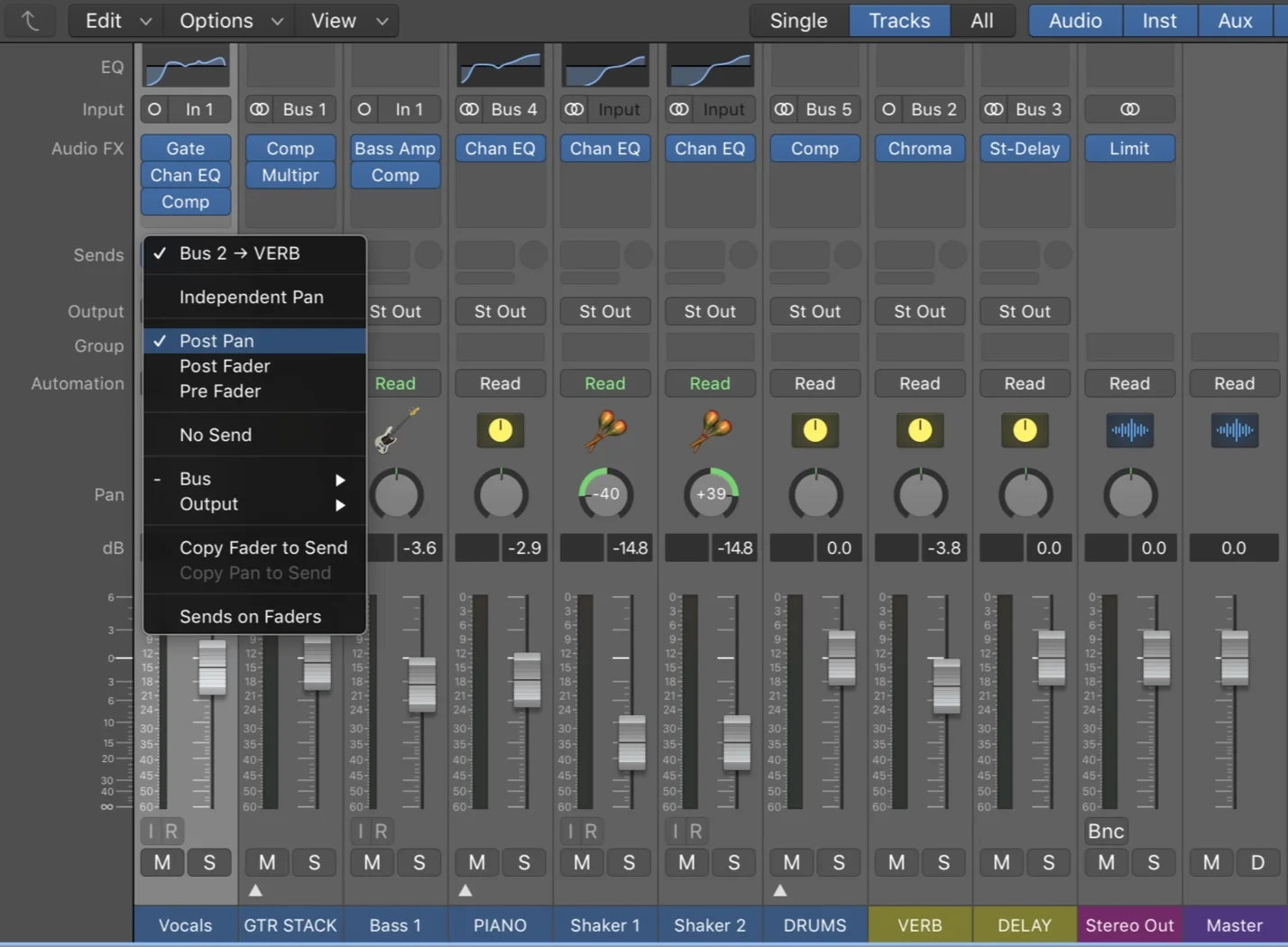Click the DELAY yellow knob track icon
Screen dimensions: 1288x947
1025,430
